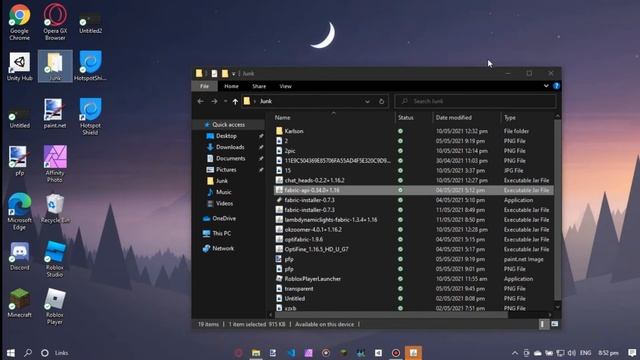Open Desktop in navigation pane
Image resolution: width=640 pixels, height=360 pixels.
tap(226, 136)
